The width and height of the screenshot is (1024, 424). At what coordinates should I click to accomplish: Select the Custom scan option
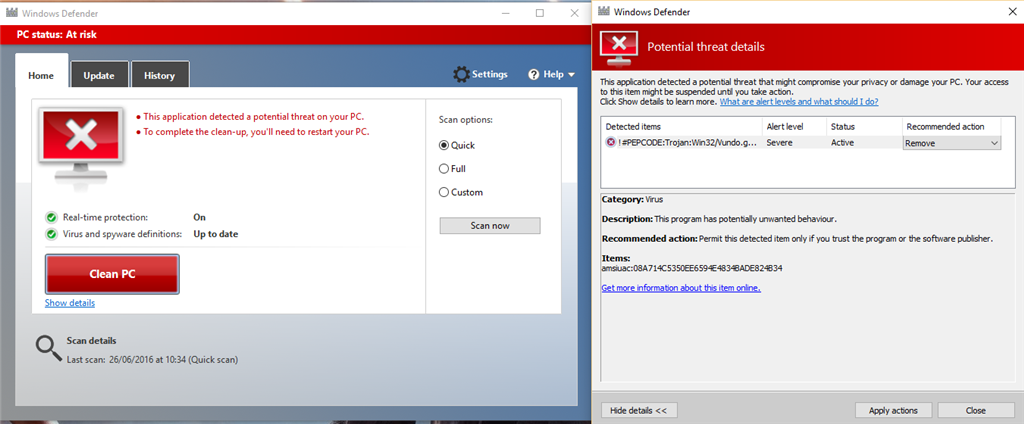[x=444, y=192]
